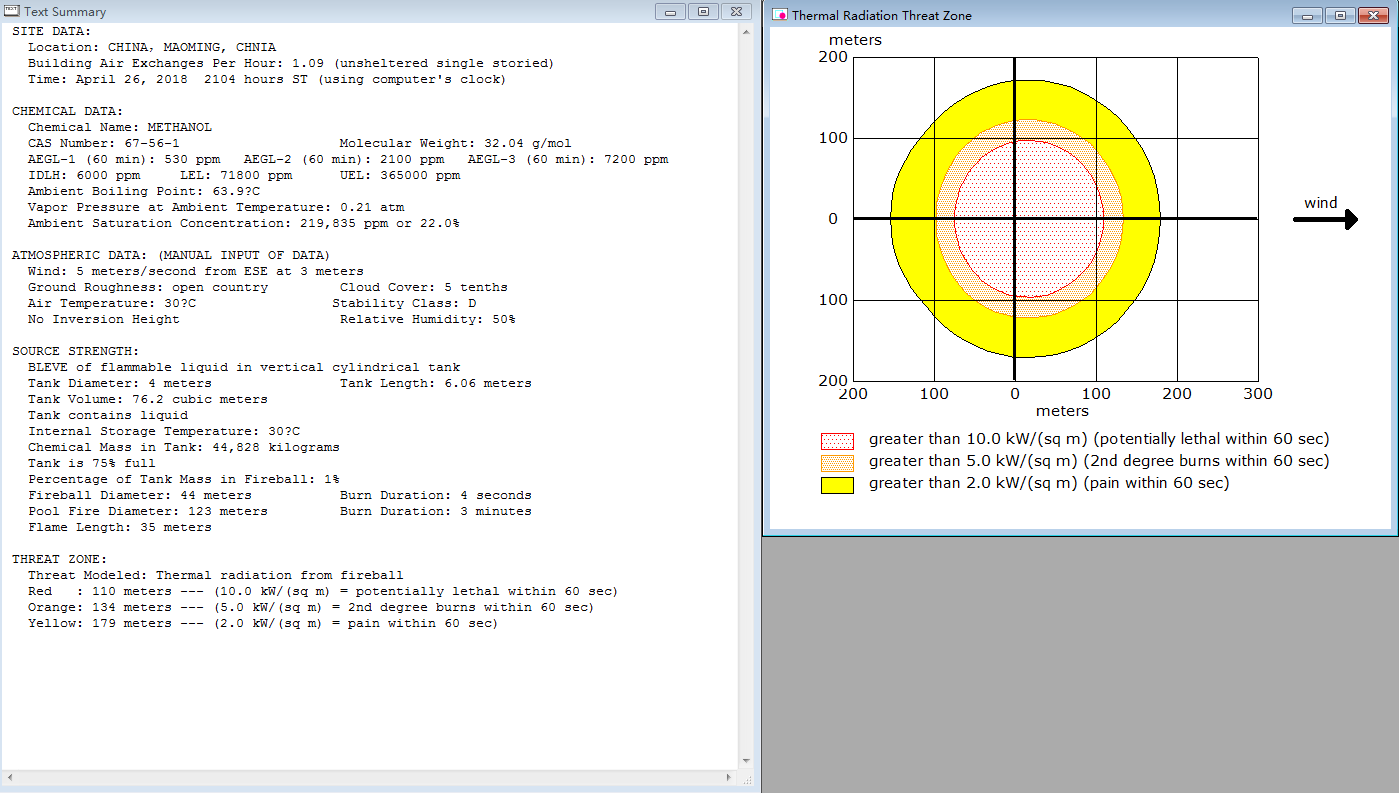Screen dimensions: 1399x793
Task: Click the 'Pool Fire Diameter: 123 meters' text
Action: [x=148, y=511]
